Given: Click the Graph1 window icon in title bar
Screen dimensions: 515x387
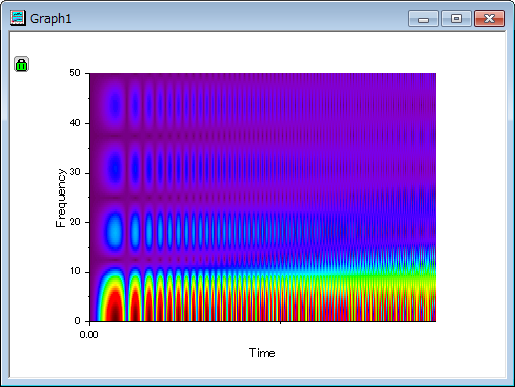Looking at the screenshot, I should pos(18,18).
